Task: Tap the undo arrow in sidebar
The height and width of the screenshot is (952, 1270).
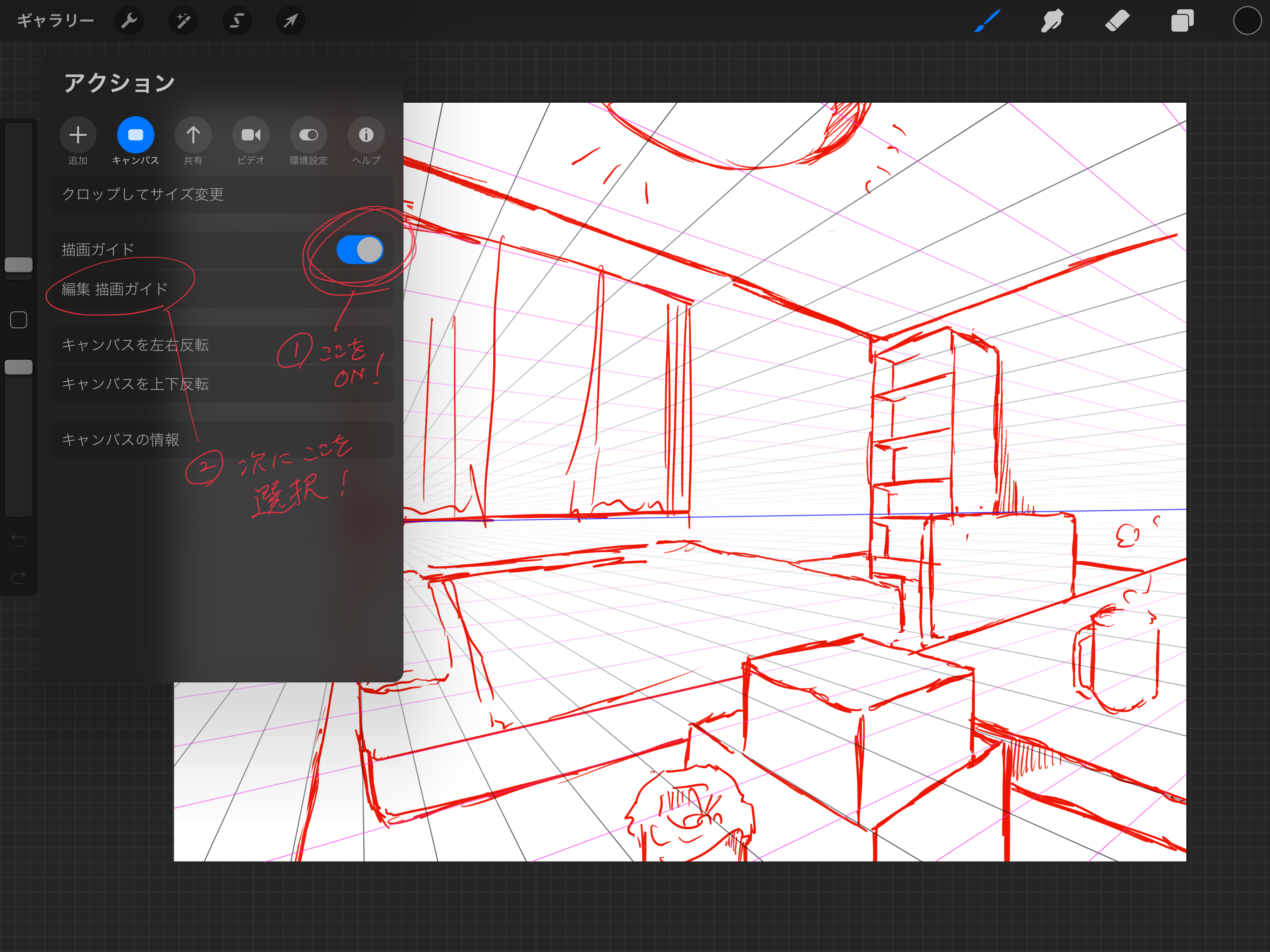Action: (x=19, y=540)
